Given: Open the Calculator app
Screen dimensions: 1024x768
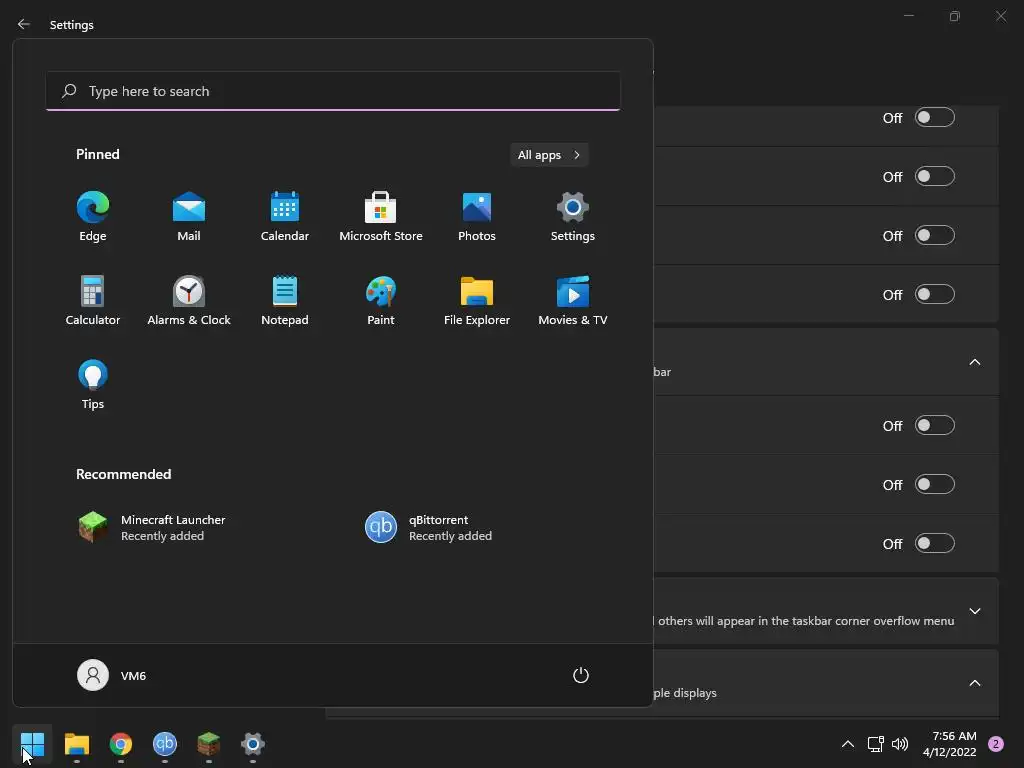Looking at the screenshot, I should pyautogui.click(x=93, y=301).
